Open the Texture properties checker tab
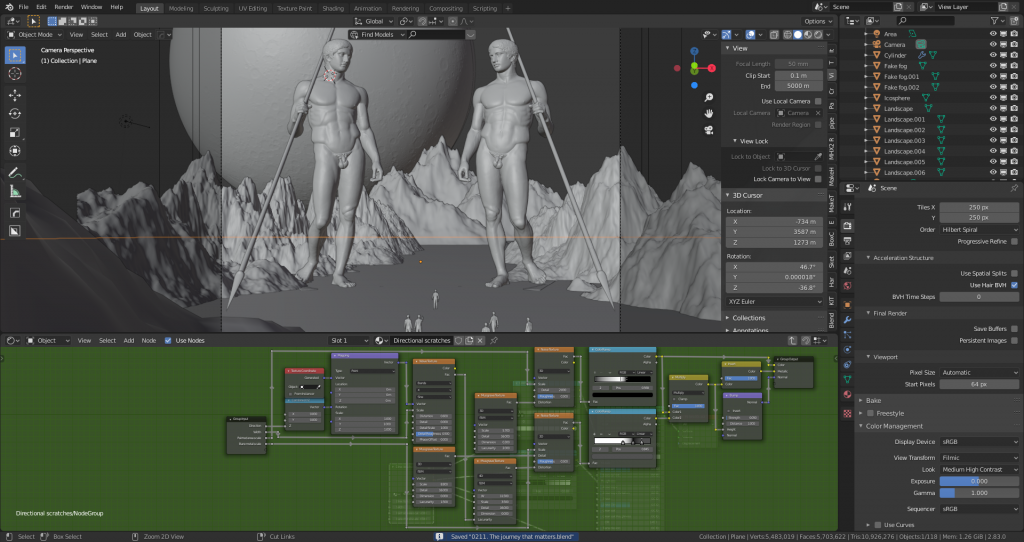Screen dimensions: 1024x542 [x=847, y=413]
